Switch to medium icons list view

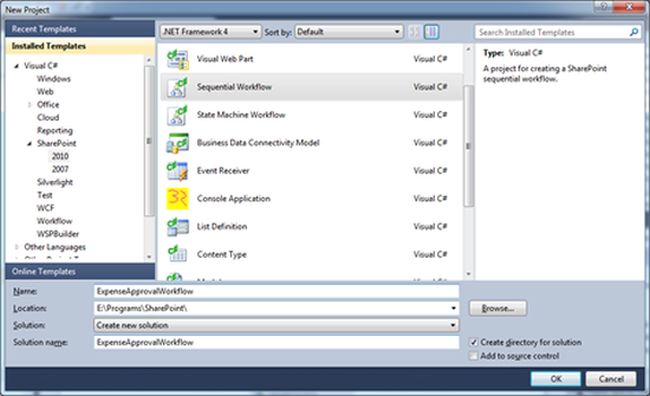pos(432,32)
